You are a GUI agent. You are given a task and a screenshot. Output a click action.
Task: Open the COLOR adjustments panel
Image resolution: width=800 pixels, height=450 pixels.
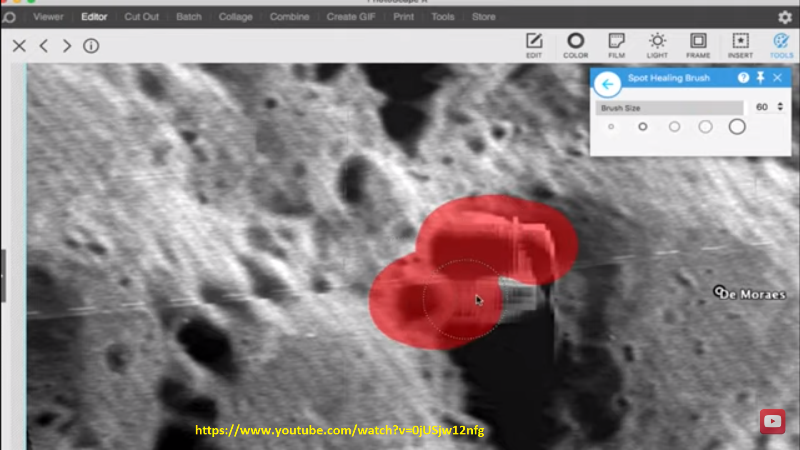coord(576,45)
